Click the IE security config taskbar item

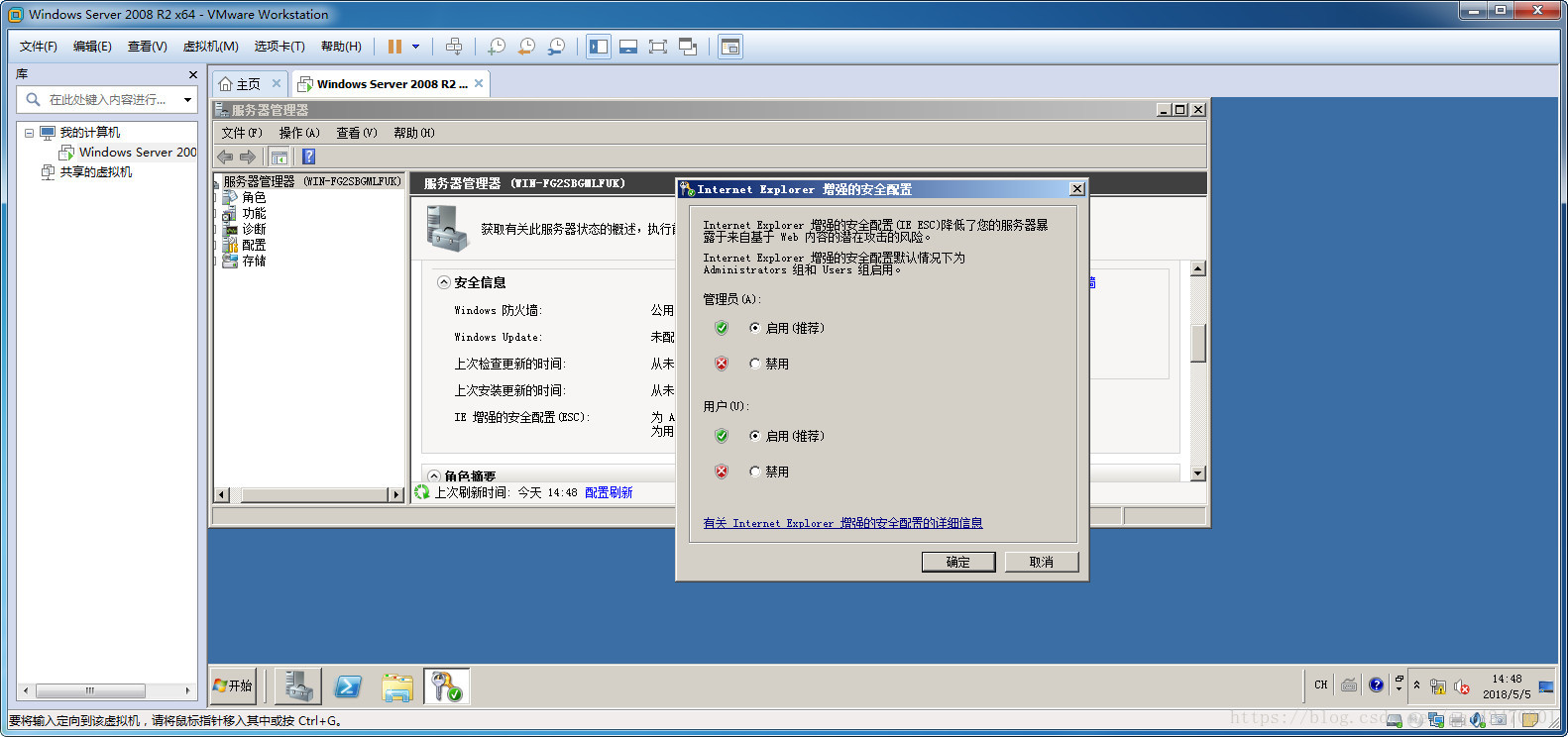click(446, 685)
